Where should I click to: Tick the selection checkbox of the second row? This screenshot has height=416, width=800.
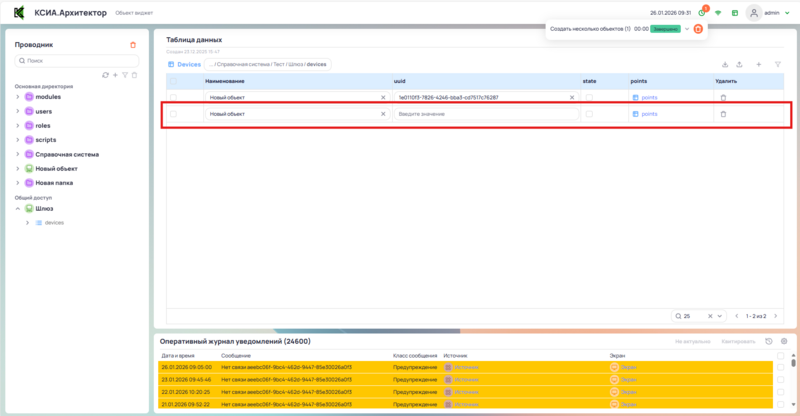tap(174, 114)
